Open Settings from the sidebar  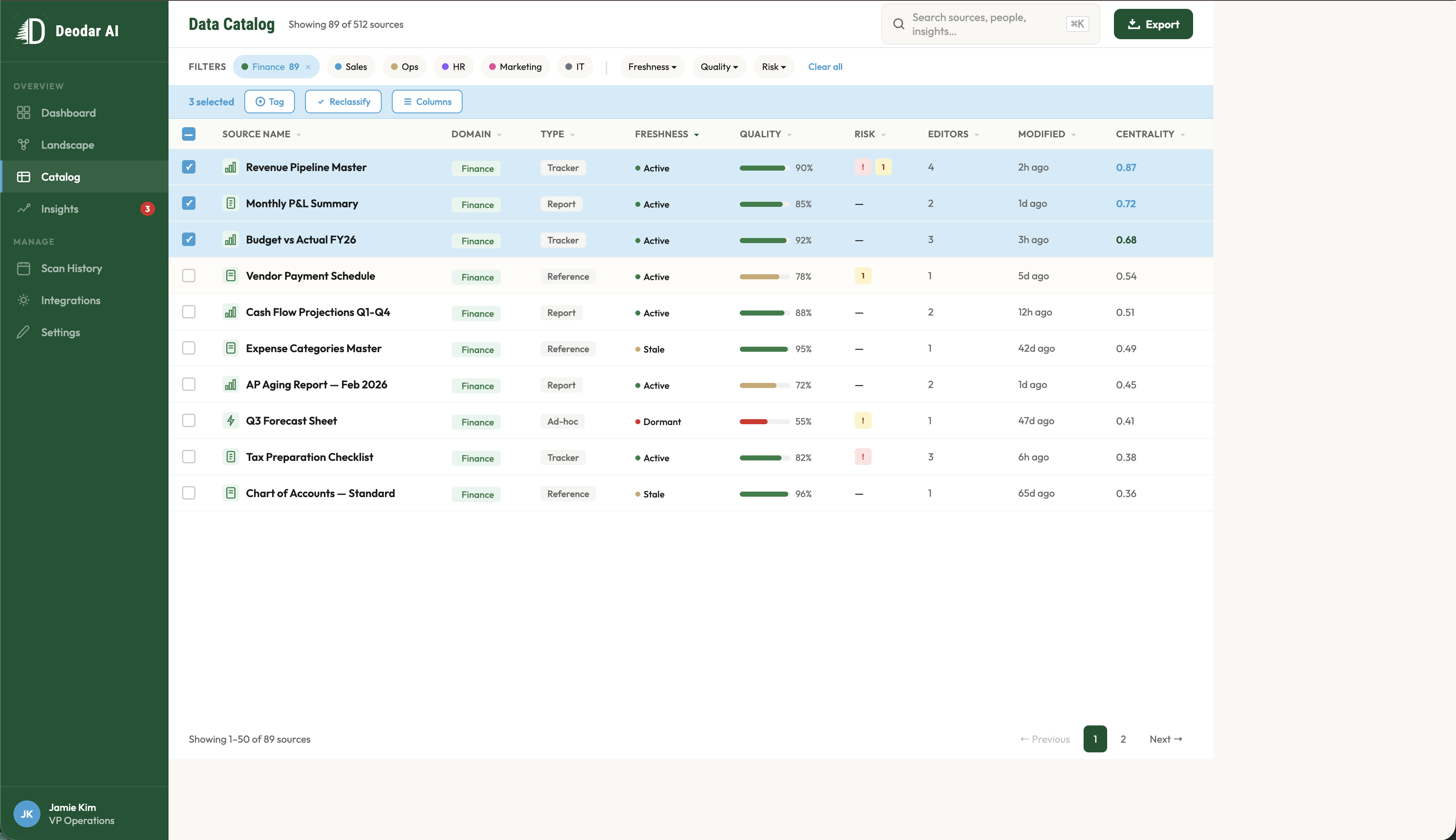coord(61,332)
